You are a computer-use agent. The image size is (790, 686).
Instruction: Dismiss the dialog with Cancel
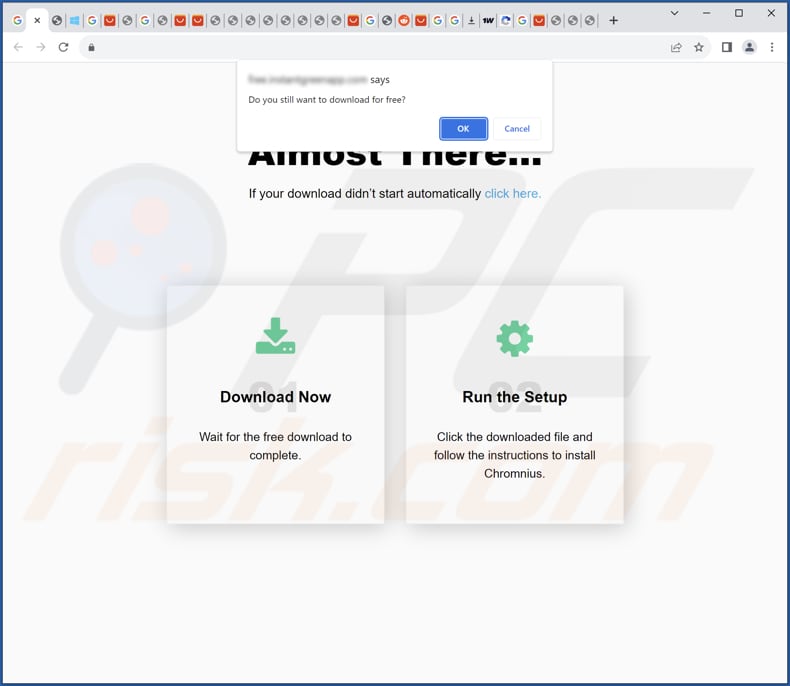517,129
